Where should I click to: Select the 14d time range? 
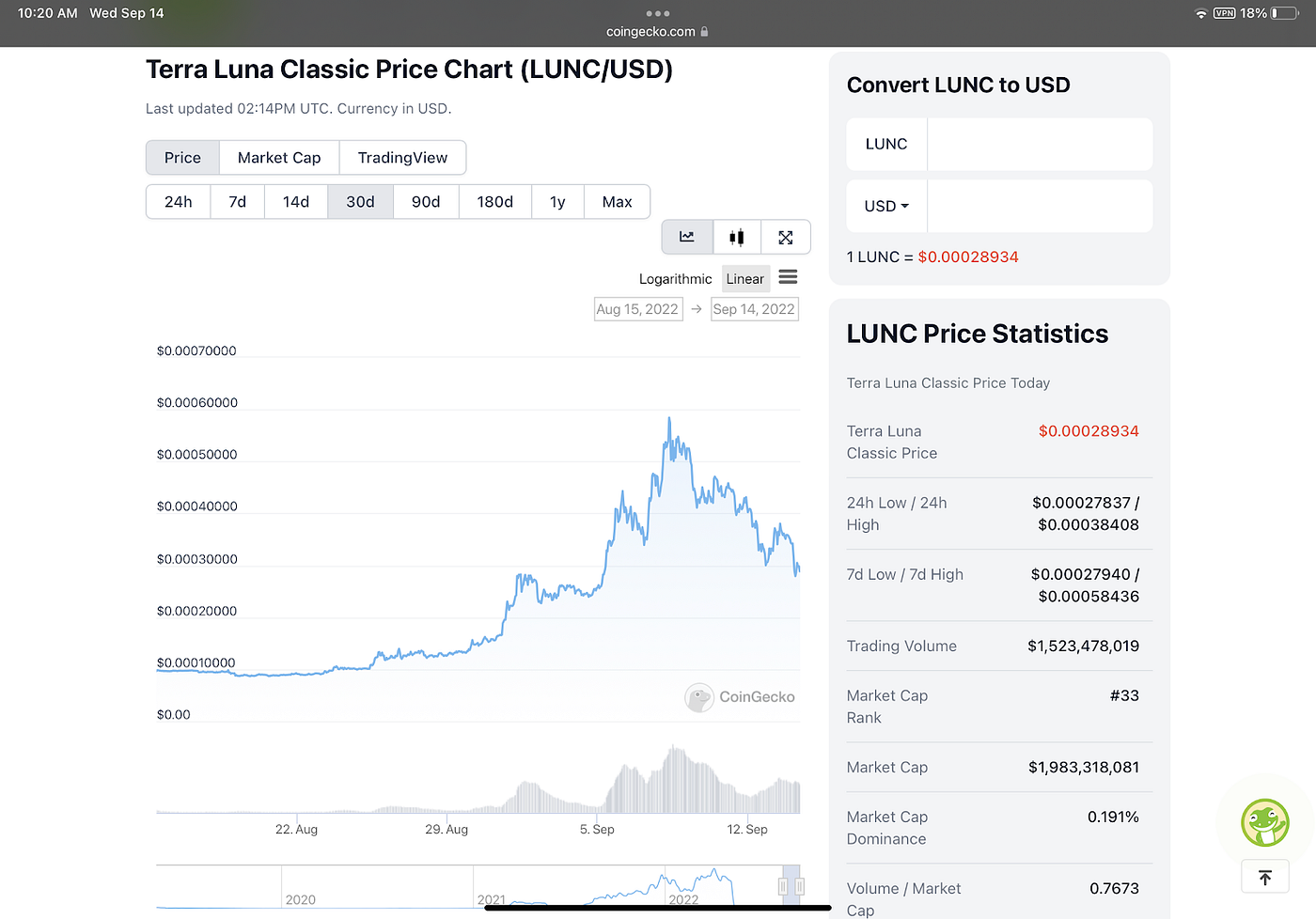coord(296,202)
